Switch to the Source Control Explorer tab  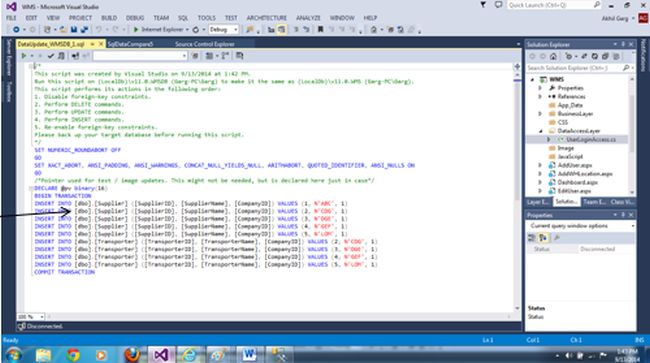tap(205, 44)
